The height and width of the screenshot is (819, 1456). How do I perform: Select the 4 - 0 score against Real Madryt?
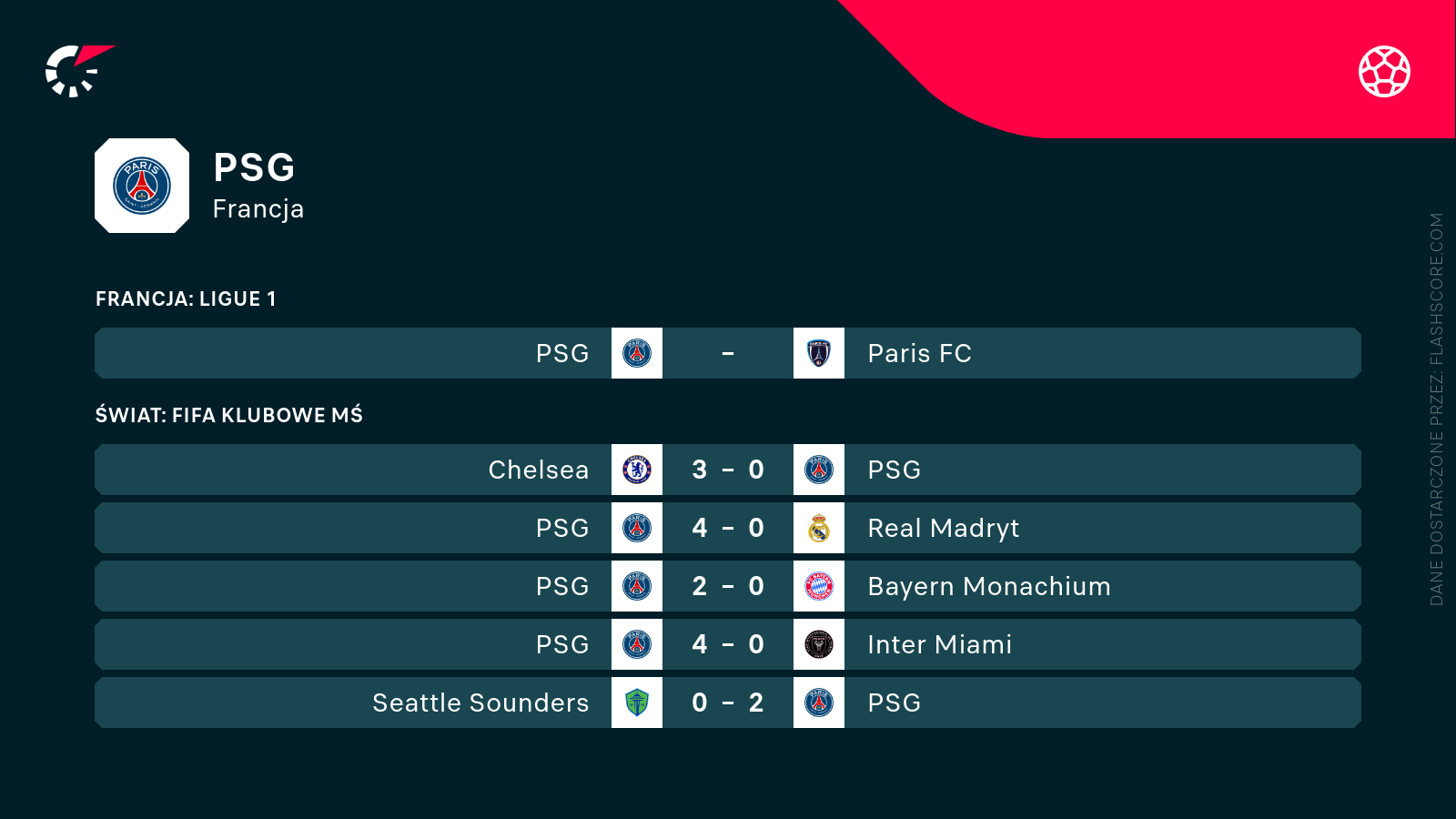point(728,528)
